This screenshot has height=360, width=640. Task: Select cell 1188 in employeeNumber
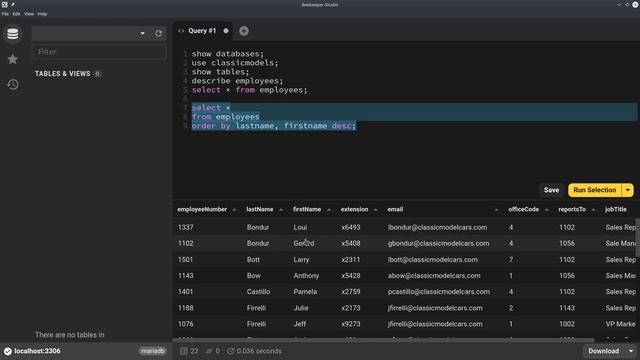click(x=186, y=308)
